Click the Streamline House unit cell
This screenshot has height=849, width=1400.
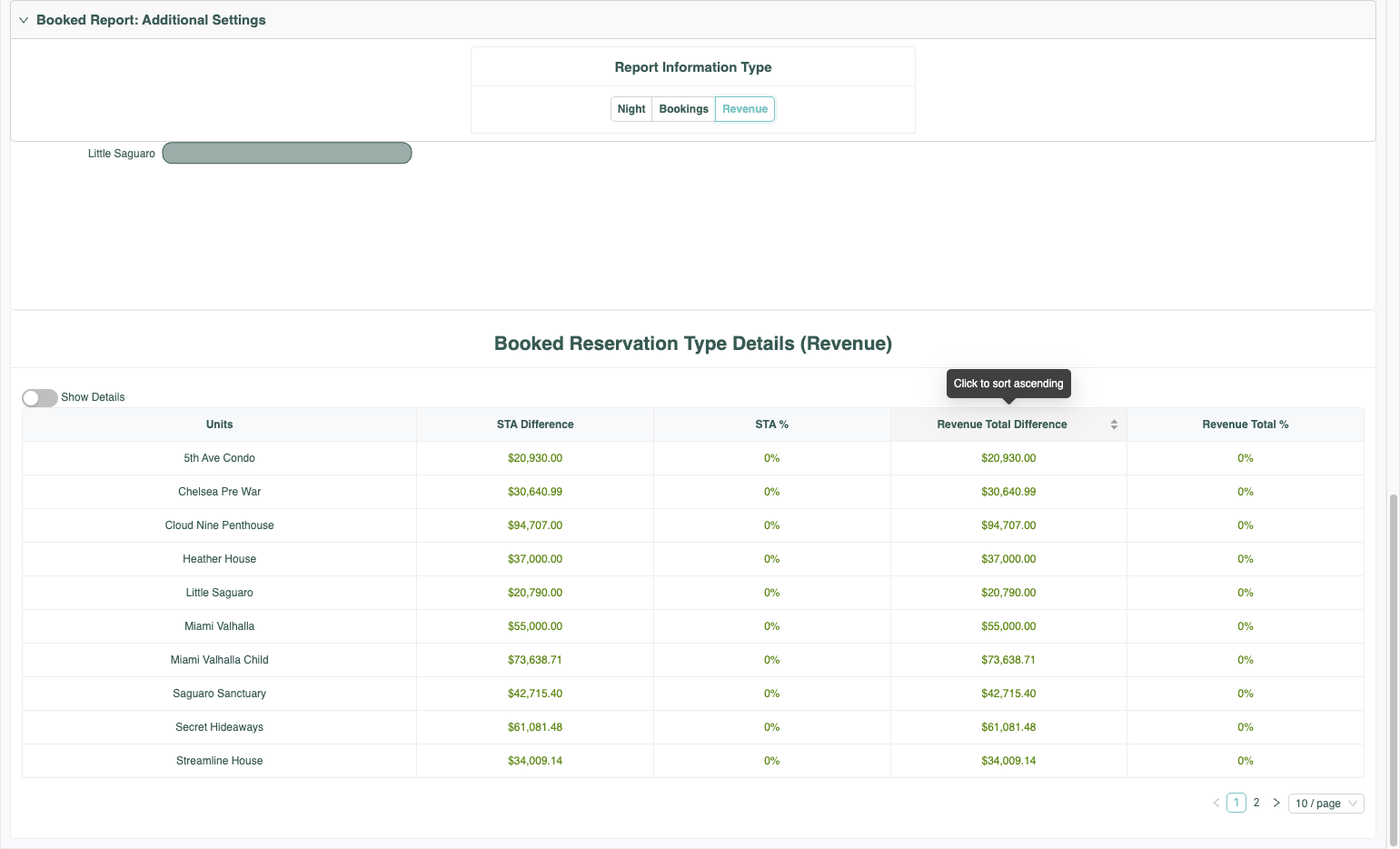point(220,761)
